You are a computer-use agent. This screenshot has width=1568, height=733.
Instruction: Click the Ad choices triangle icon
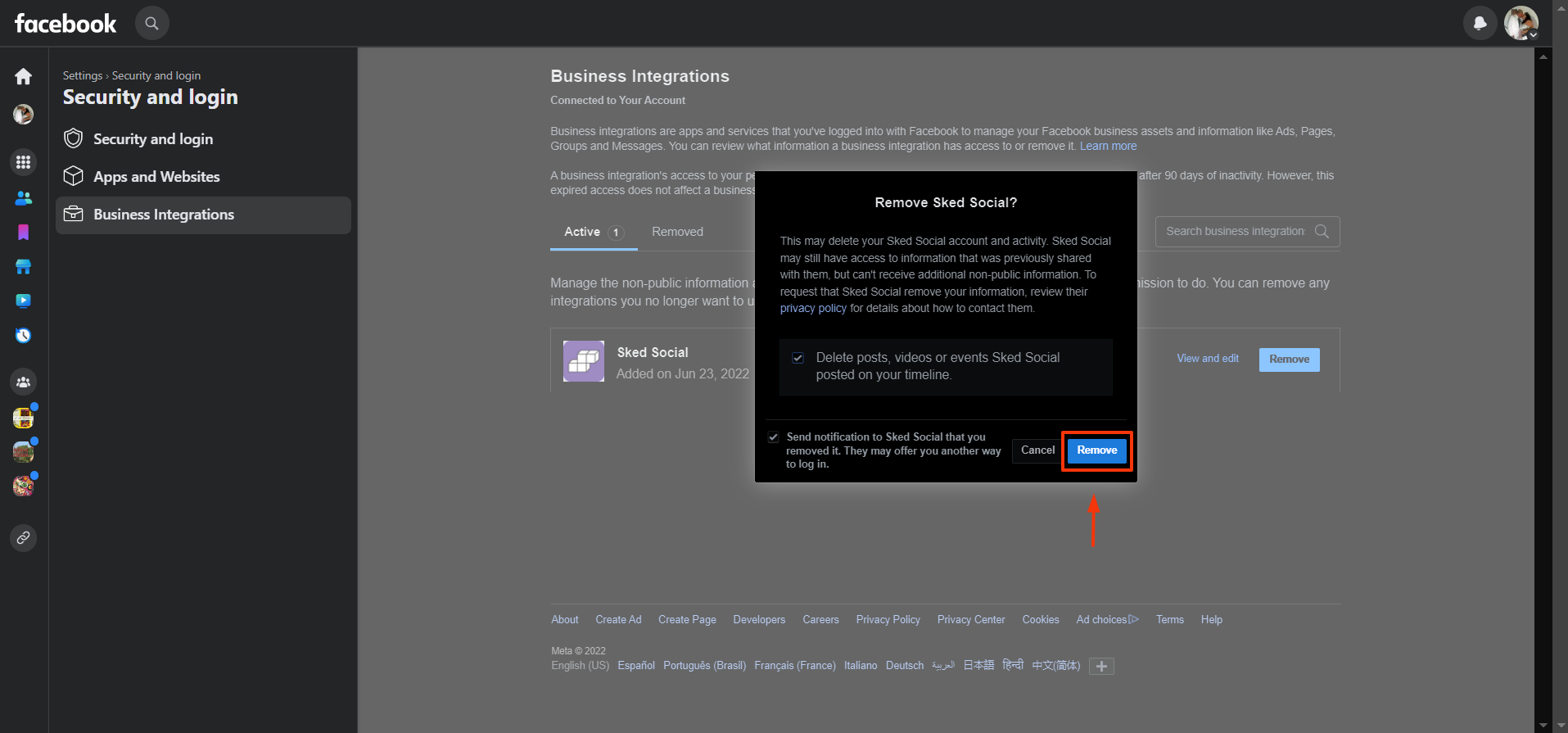(1134, 620)
